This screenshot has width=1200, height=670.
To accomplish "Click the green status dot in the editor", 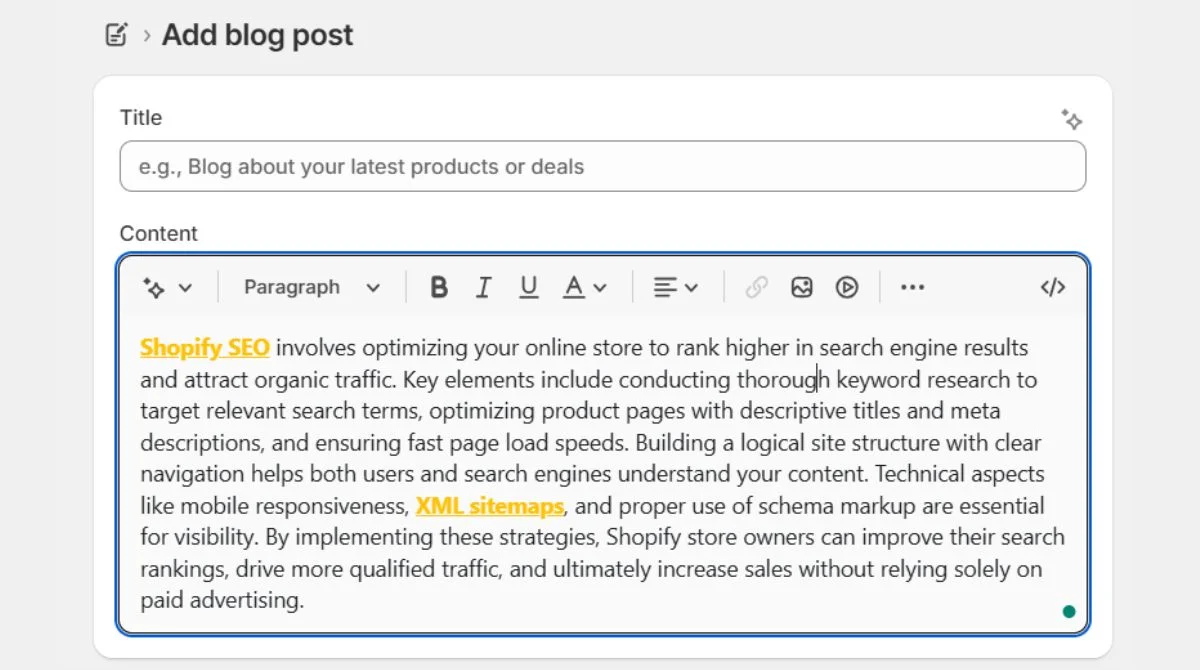I will (x=1069, y=610).
